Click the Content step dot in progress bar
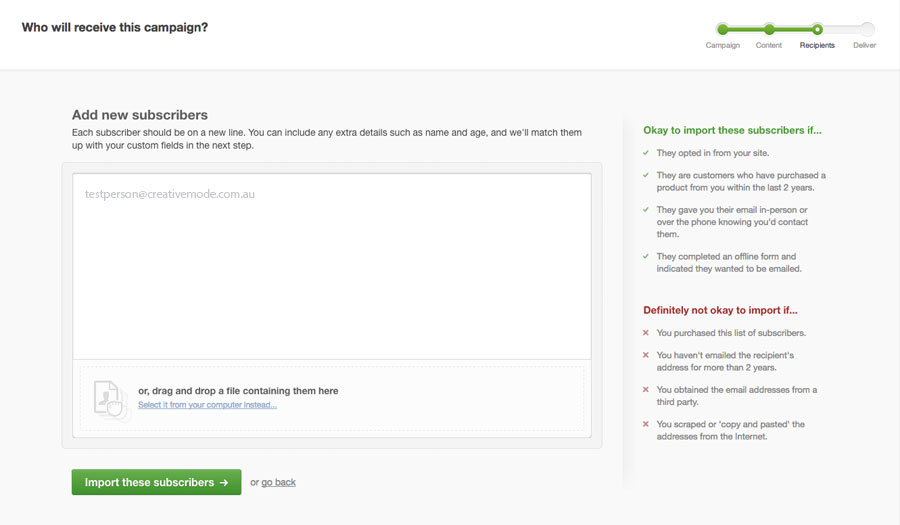The image size is (900, 525). tap(769, 29)
